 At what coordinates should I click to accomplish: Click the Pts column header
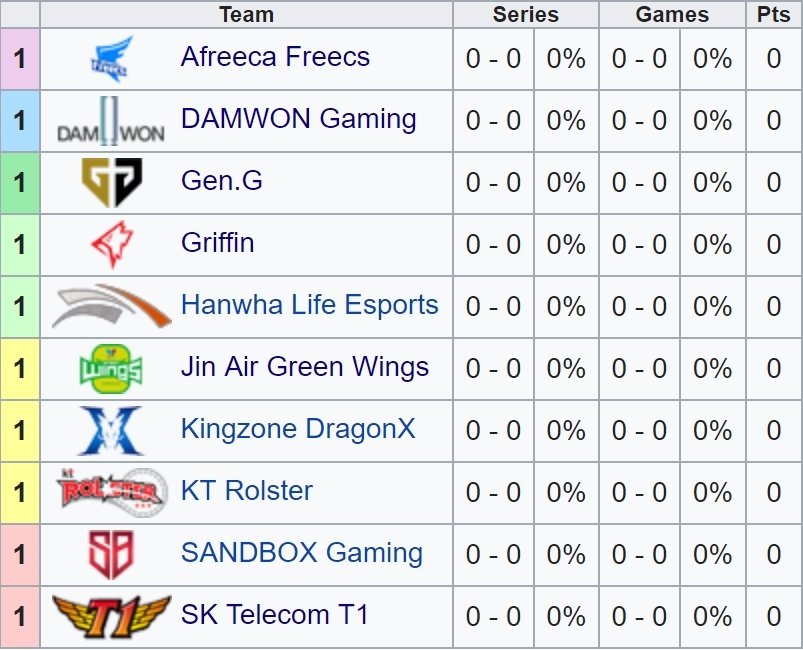[x=773, y=14]
